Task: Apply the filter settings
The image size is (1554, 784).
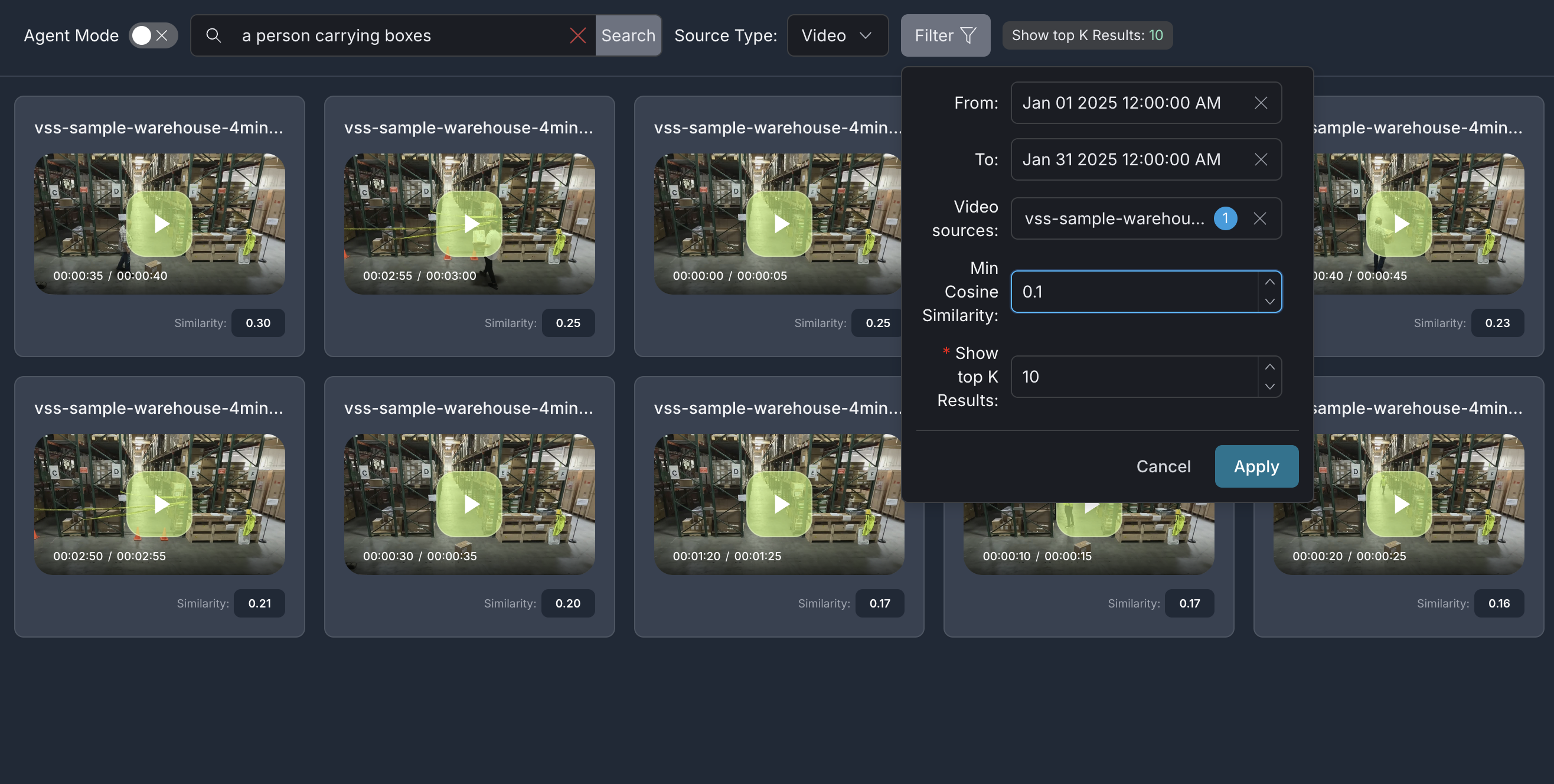Action: pos(1256,466)
